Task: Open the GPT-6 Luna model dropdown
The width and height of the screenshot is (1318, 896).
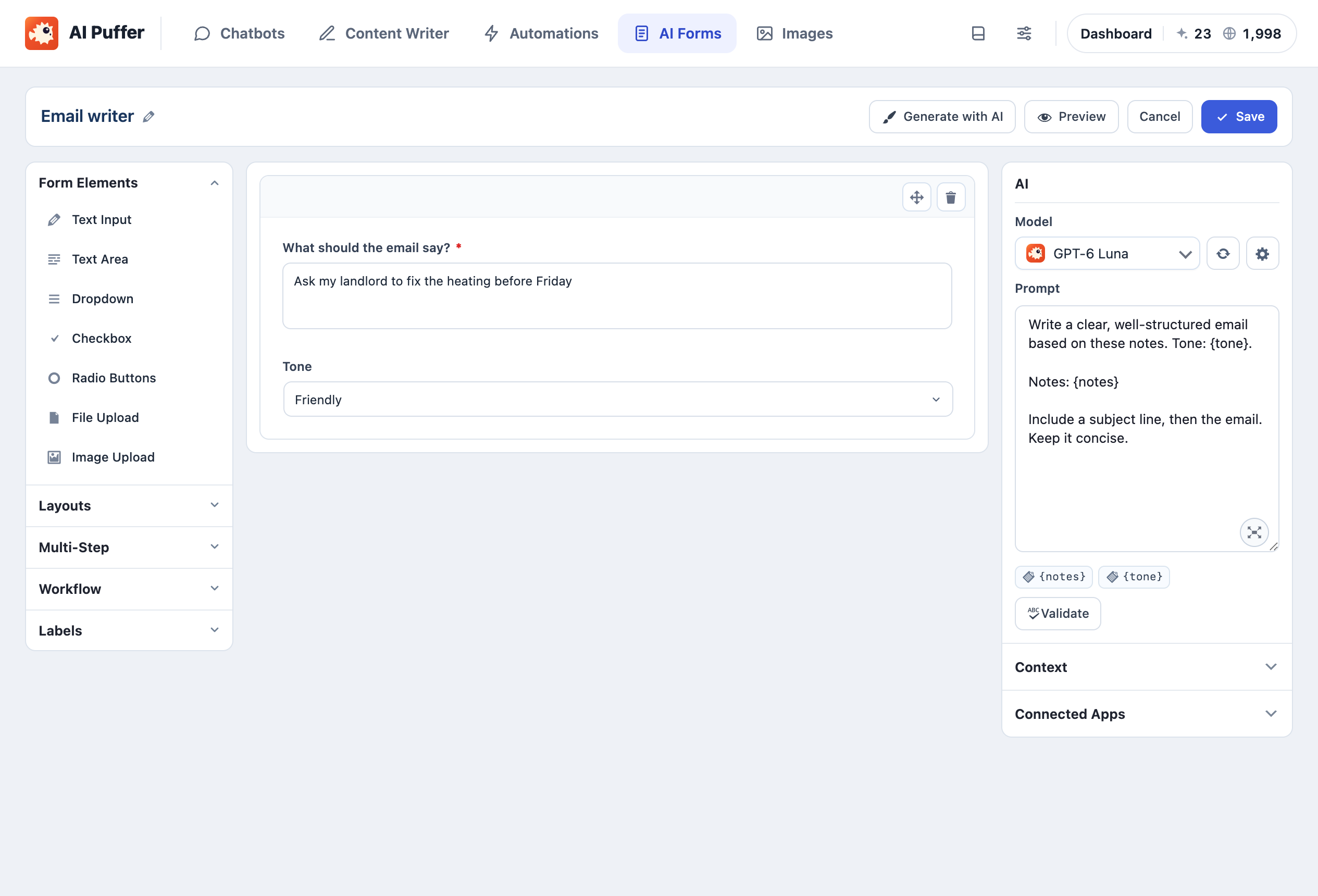Action: [1107, 254]
